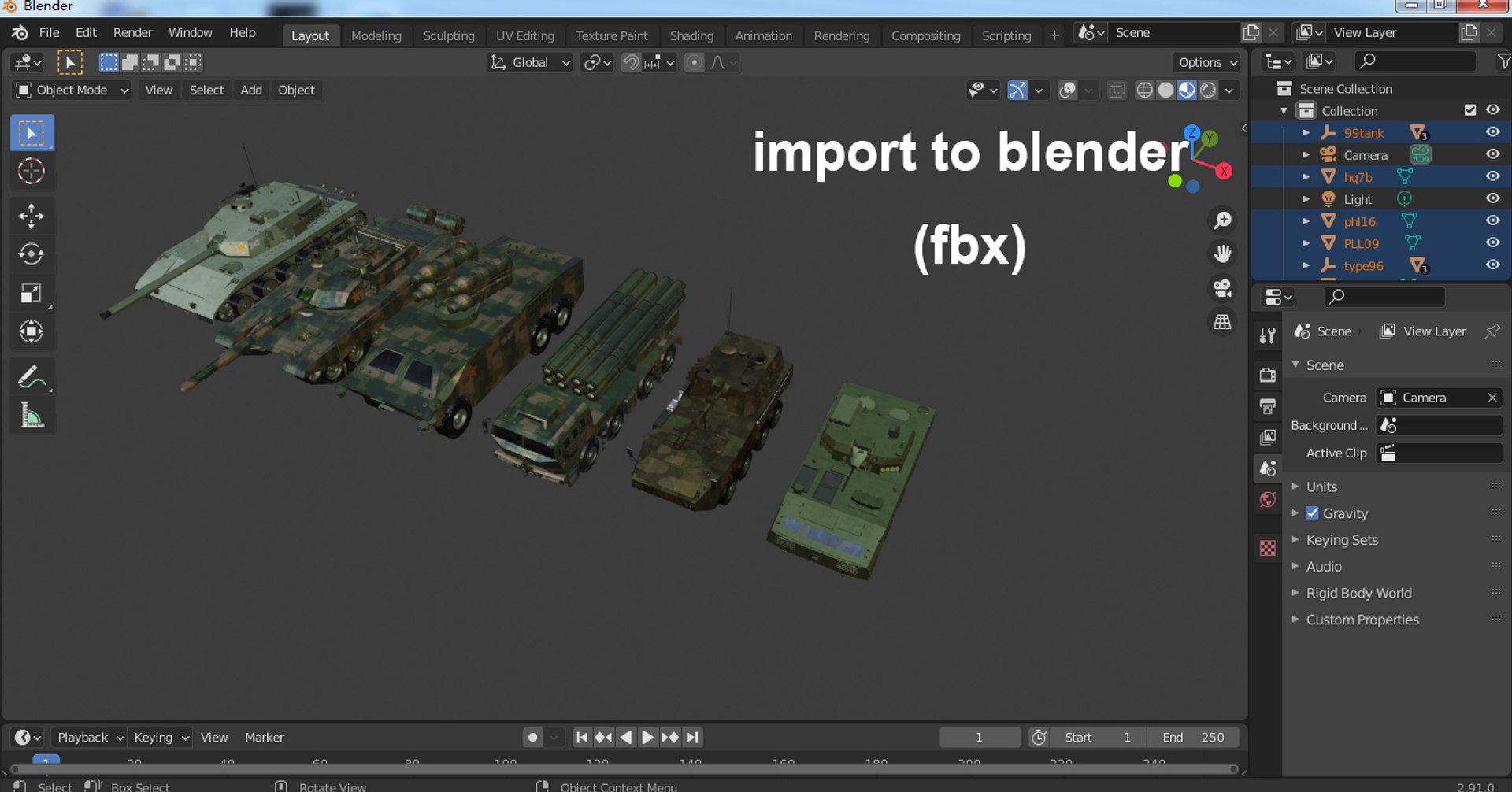Hide Light object visibility
This screenshot has height=792, width=1512.
(x=1492, y=198)
